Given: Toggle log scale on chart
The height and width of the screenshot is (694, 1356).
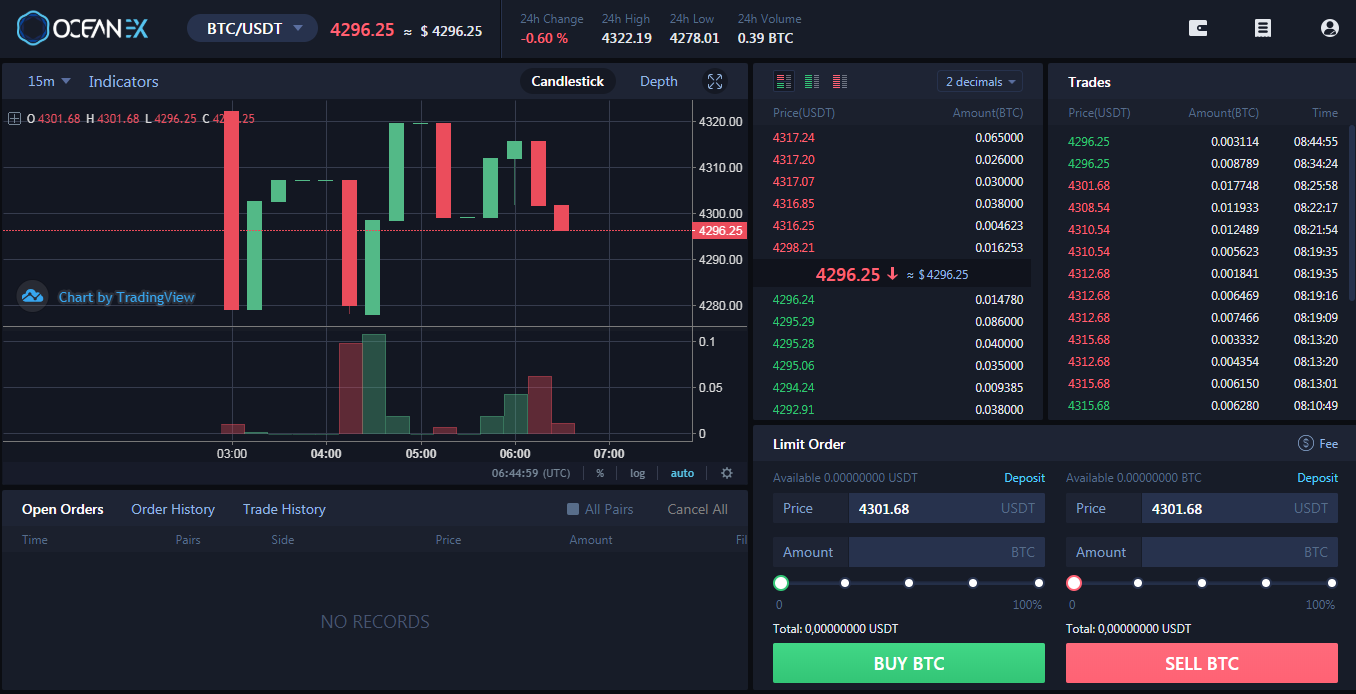Looking at the screenshot, I should pos(637,473).
